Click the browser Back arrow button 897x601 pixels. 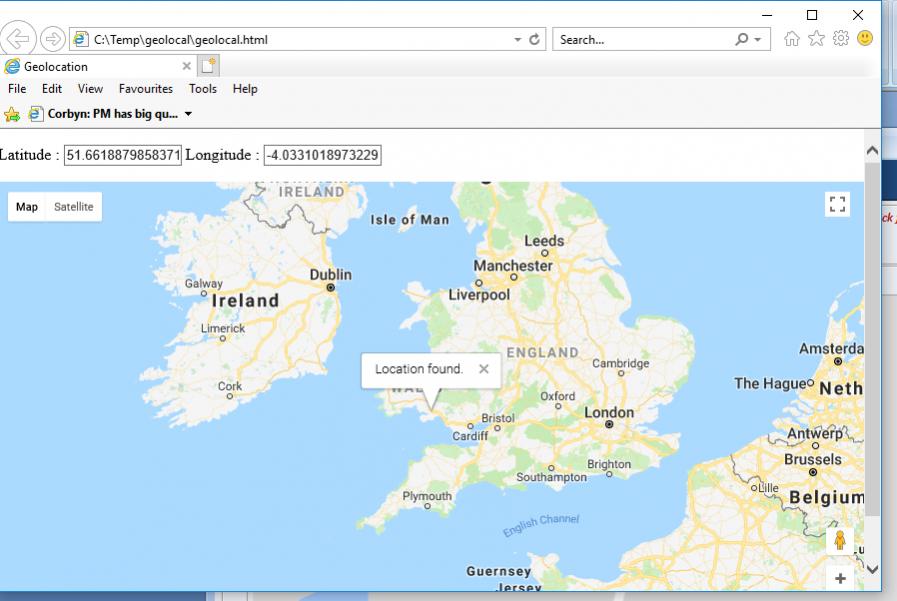pyautogui.click(x=18, y=39)
